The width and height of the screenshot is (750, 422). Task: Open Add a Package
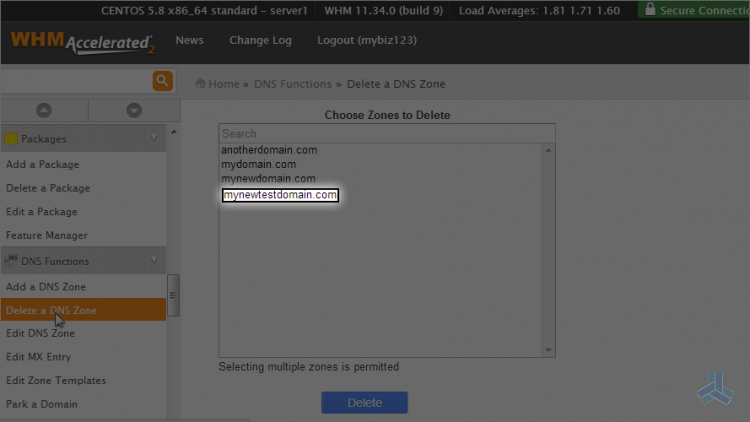point(43,165)
